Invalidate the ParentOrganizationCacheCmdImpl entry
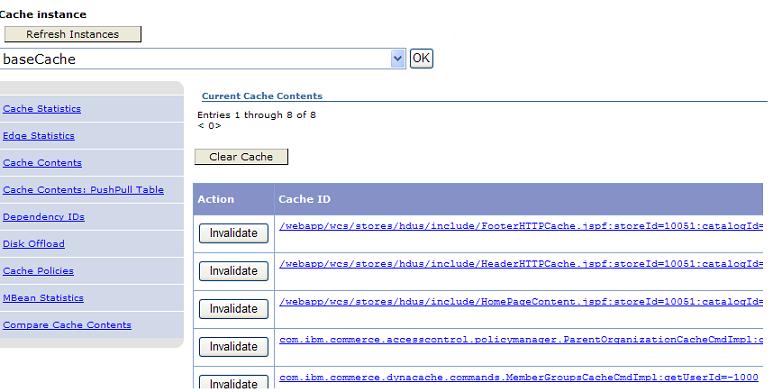This screenshot has width=773, height=392. pos(234,347)
